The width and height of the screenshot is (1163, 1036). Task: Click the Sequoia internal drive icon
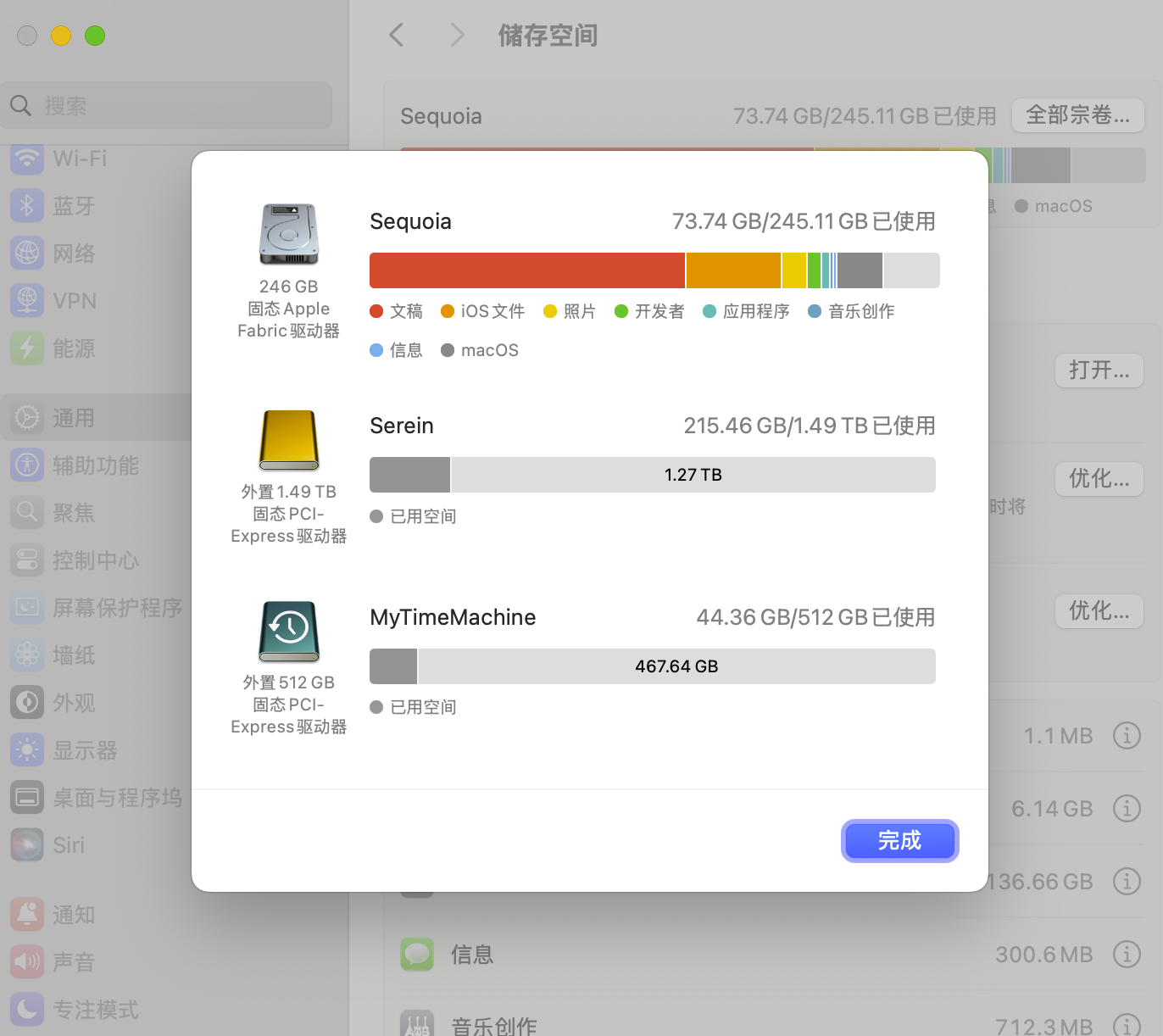tap(288, 234)
